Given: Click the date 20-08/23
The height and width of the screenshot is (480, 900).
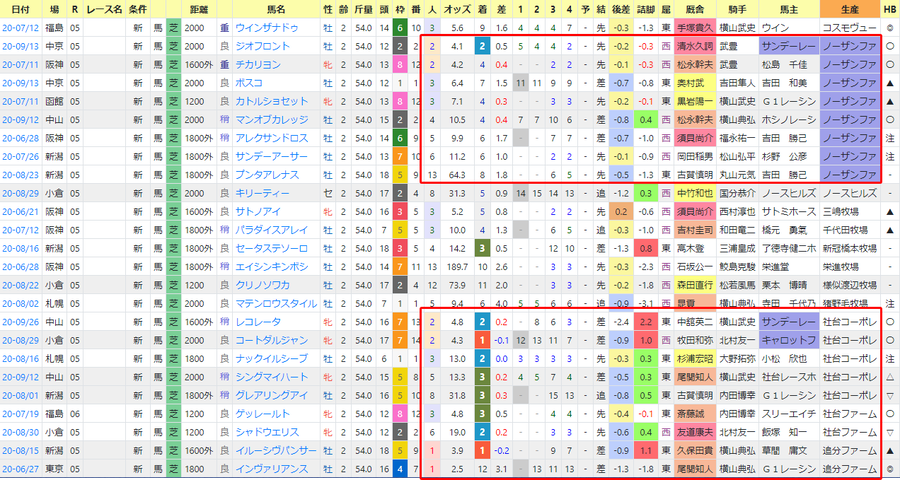Looking at the screenshot, I should [x=20, y=175].
